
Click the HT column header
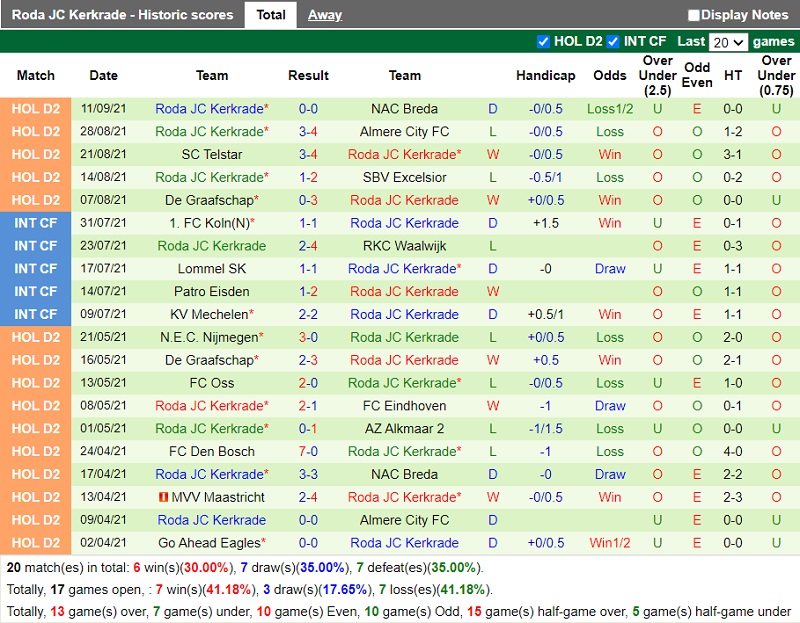point(733,76)
